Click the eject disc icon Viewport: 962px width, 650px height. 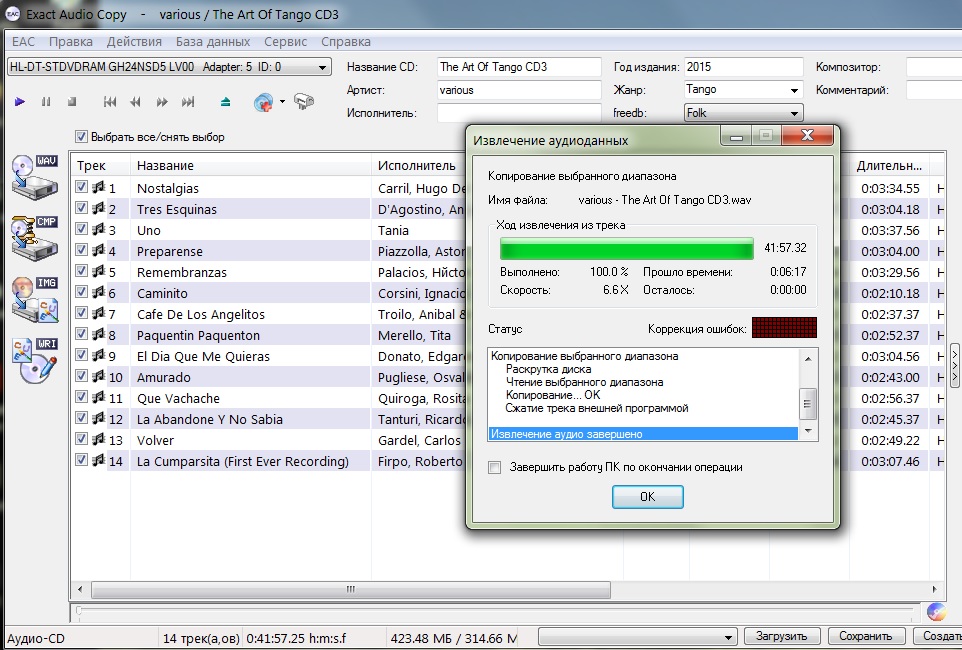[x=225, y=102]
